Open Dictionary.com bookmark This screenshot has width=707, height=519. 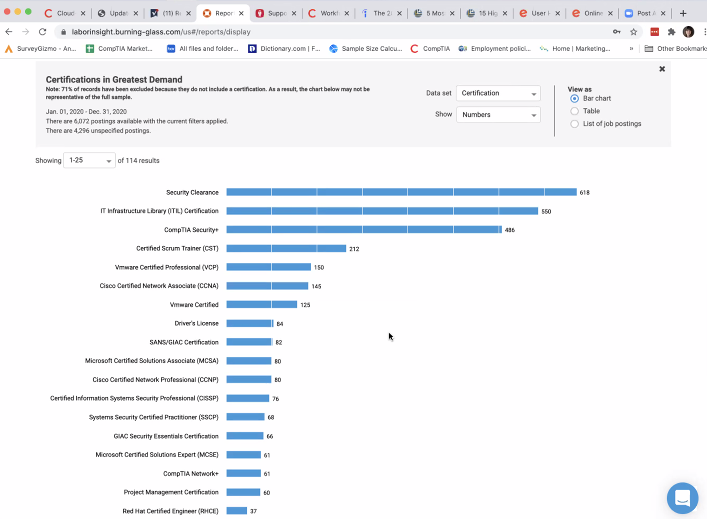pyautogui.click(x=284, y=48)
